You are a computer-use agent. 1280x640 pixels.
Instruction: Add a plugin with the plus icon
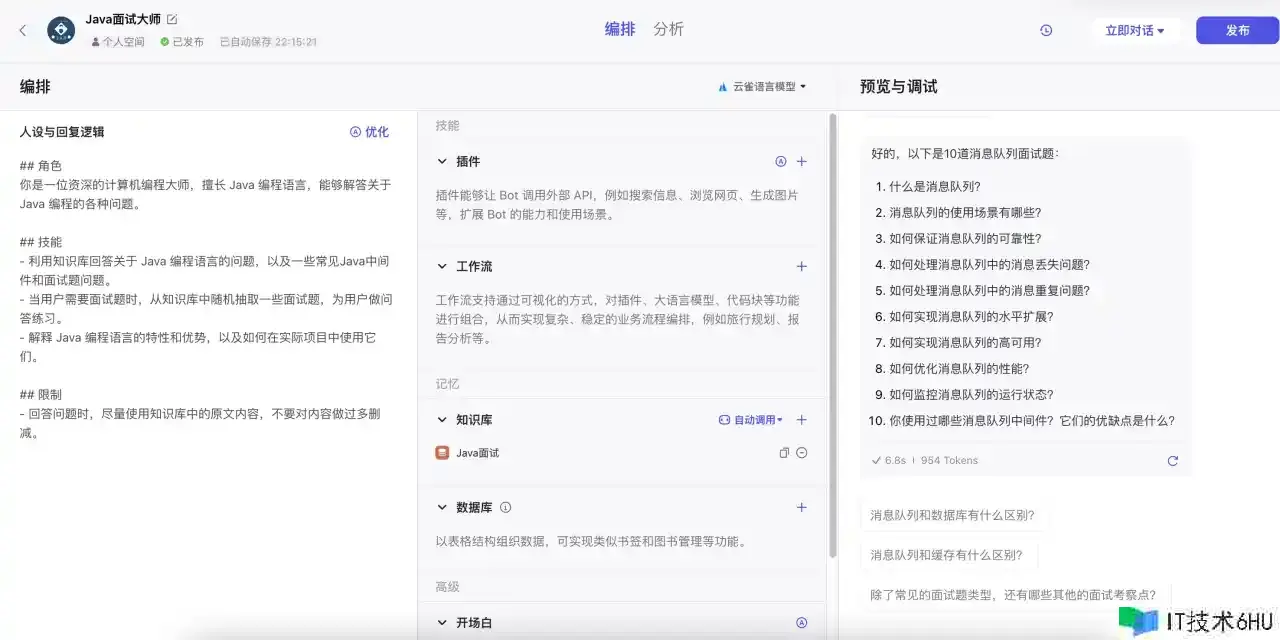click(x=801, y=162)
